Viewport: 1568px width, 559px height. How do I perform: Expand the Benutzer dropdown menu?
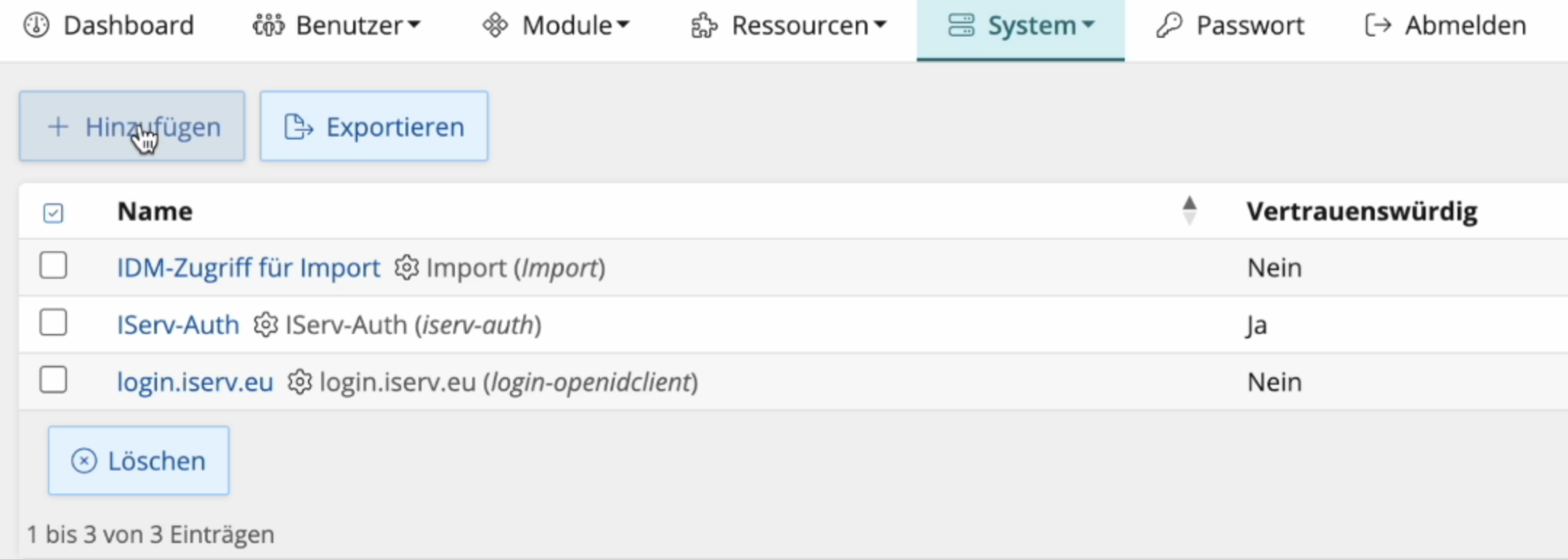[x=337, y=25]
